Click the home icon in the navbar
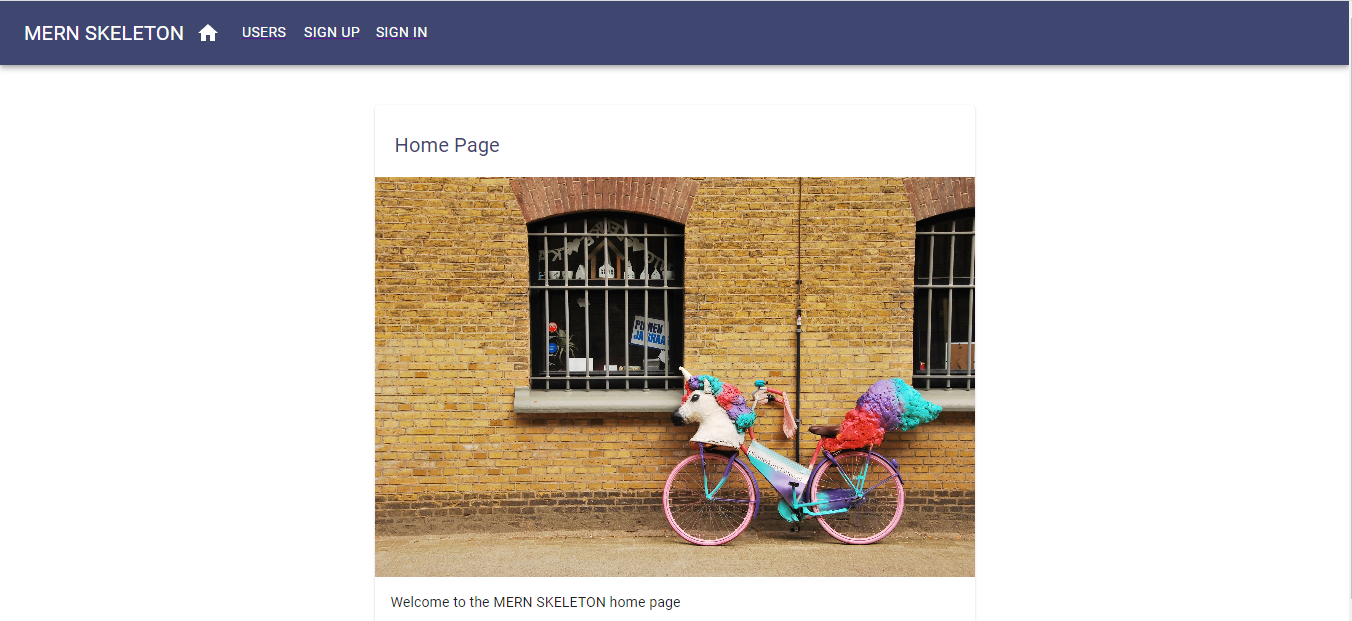Image resolution: width=1352 pixels, height=621 pixels. 208,33
